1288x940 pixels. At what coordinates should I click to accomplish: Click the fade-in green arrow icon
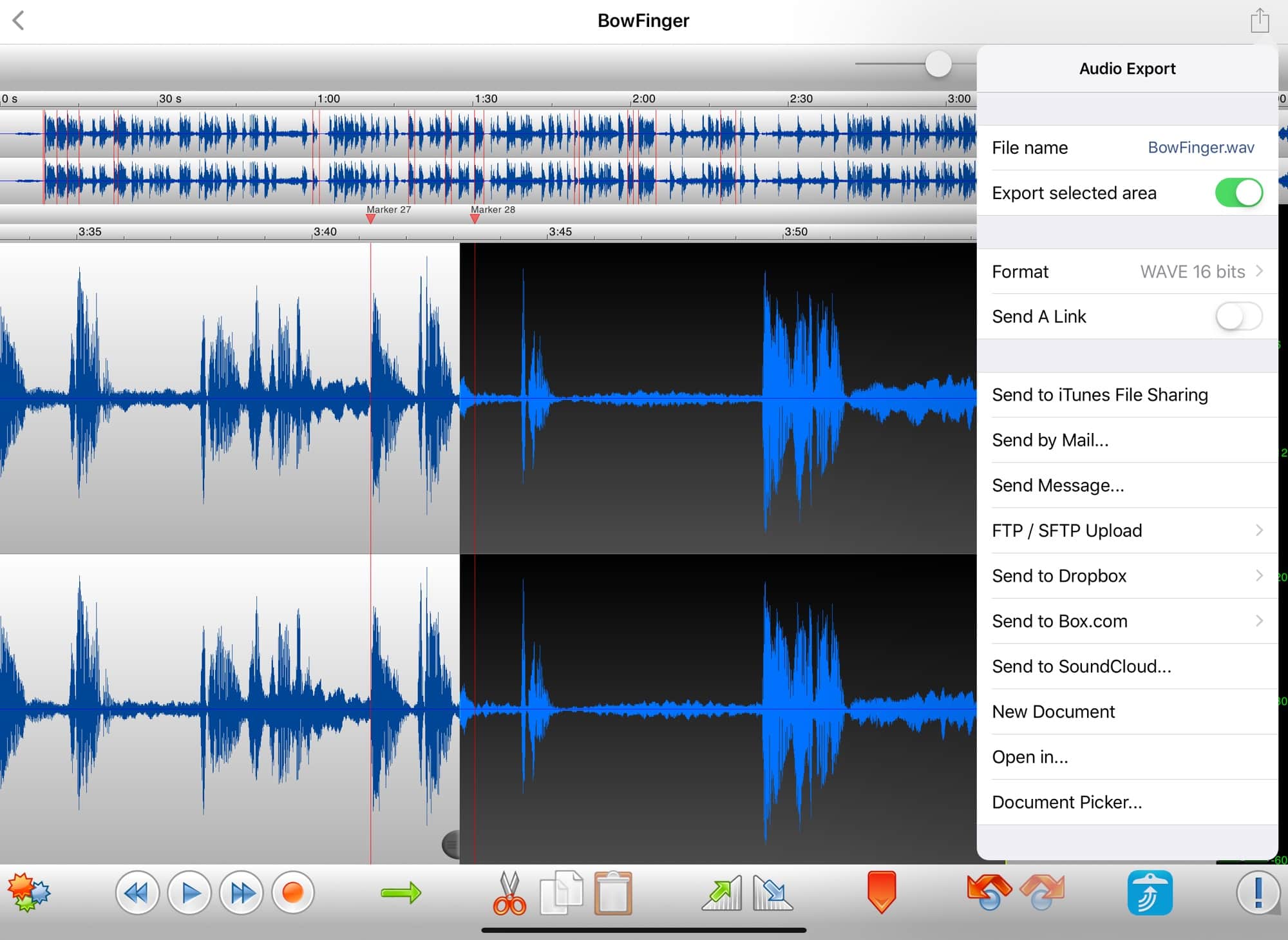click(722, 893)
